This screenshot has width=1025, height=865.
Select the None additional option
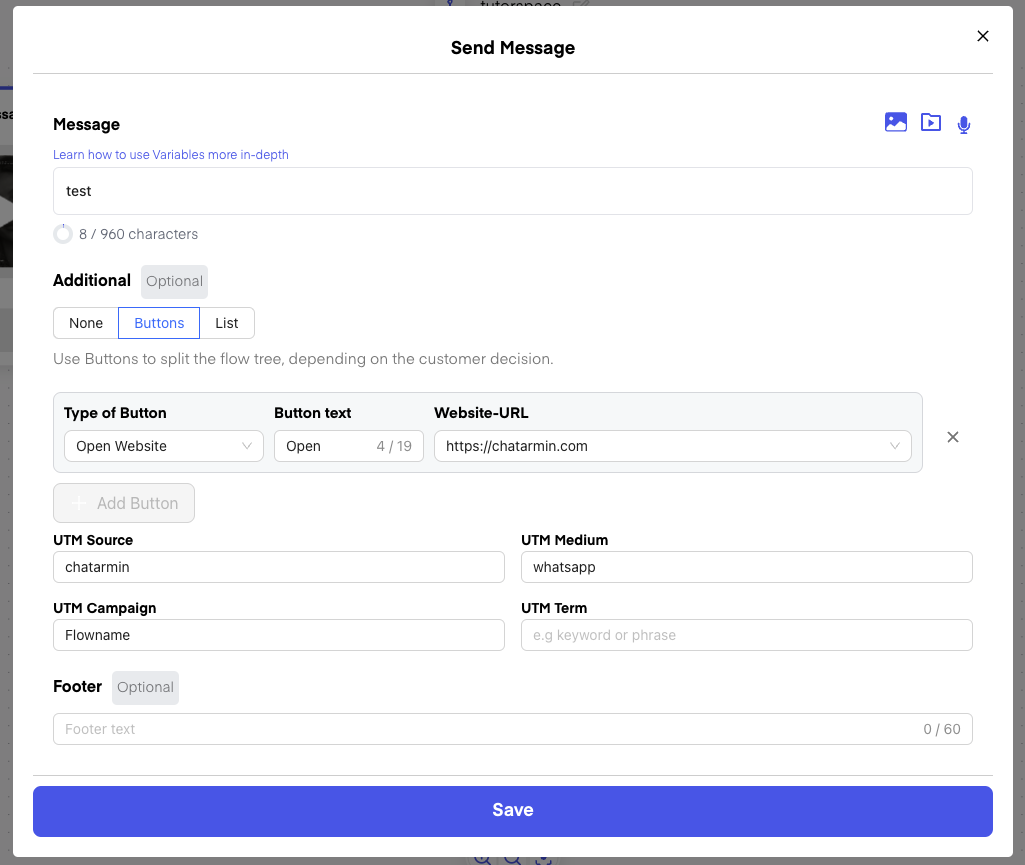[x=86, y=323]
